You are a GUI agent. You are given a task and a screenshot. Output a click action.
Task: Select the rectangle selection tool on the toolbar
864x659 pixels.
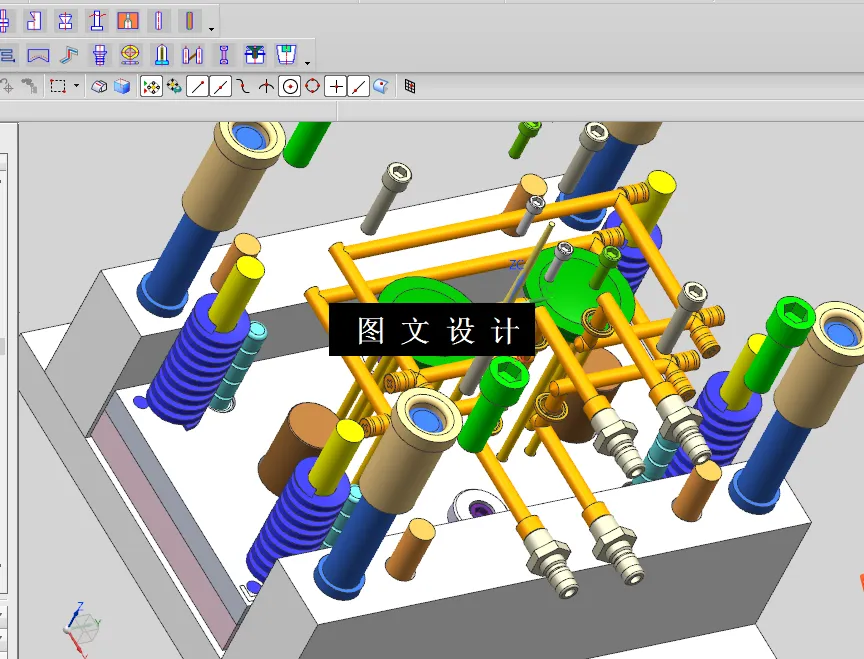point(59,86)
